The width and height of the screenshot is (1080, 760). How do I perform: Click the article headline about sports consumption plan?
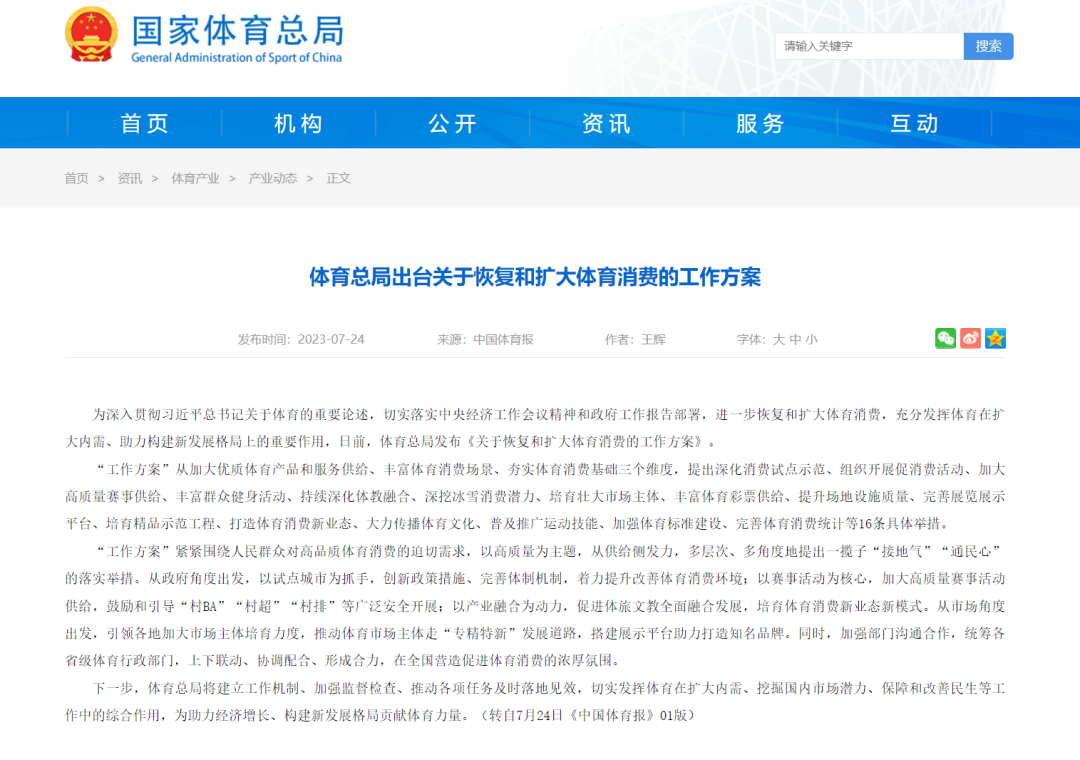point(540,277)
